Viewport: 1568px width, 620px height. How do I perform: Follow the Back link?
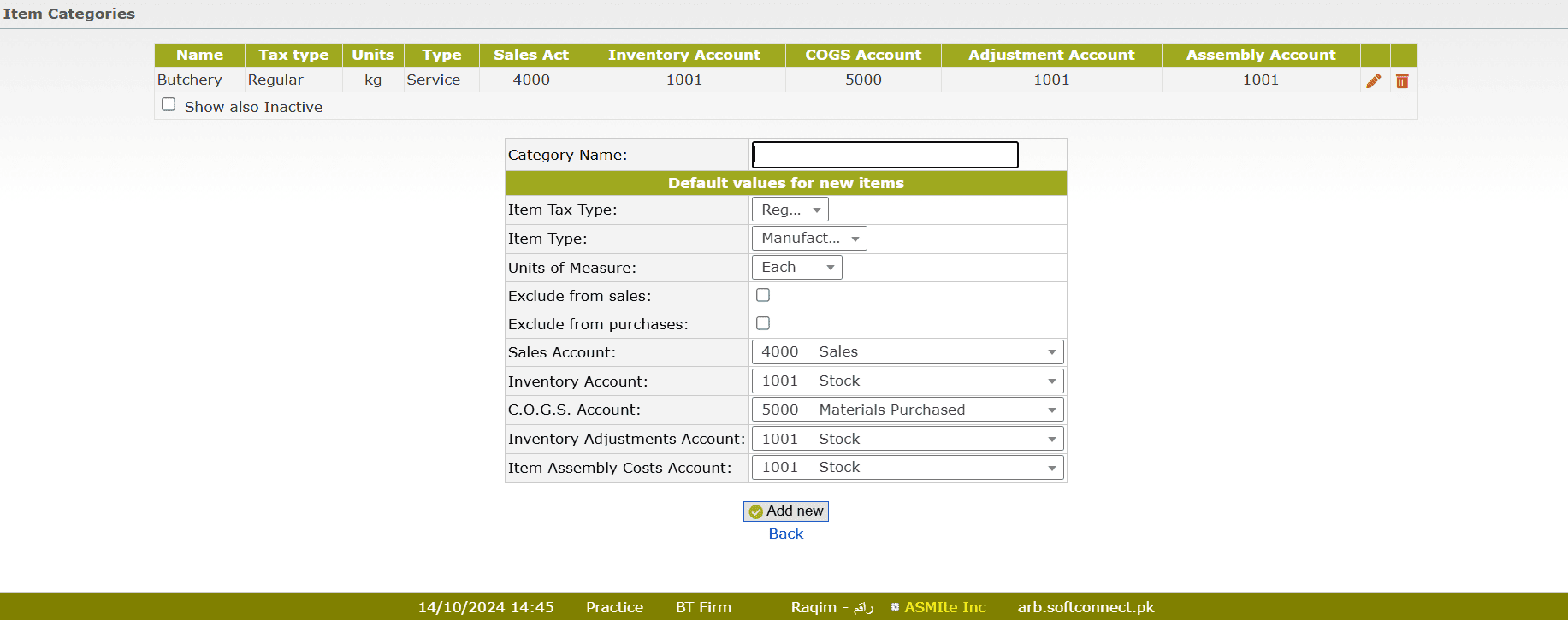point(785,534)
